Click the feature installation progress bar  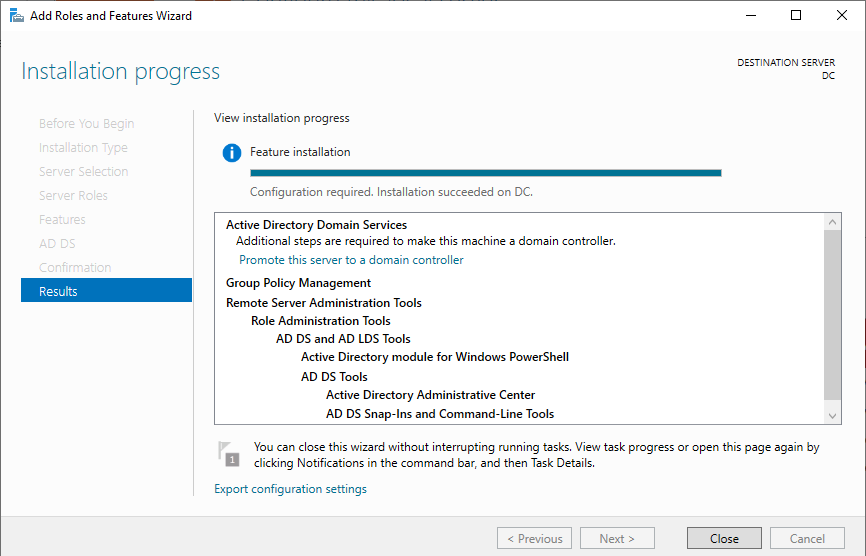[485, 173]
